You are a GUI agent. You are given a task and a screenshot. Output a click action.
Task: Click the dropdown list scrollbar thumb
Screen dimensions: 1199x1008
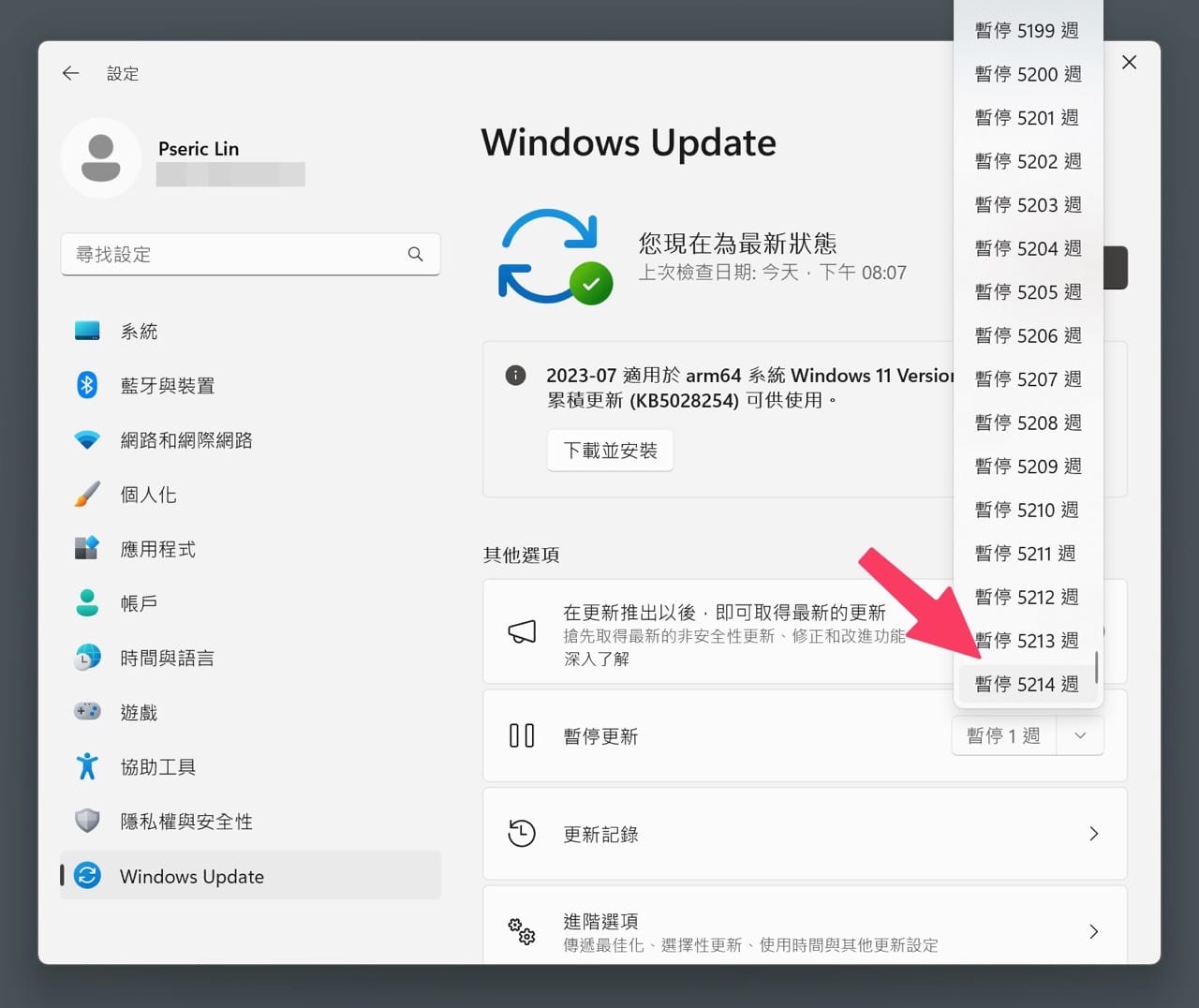[1096, 667]
